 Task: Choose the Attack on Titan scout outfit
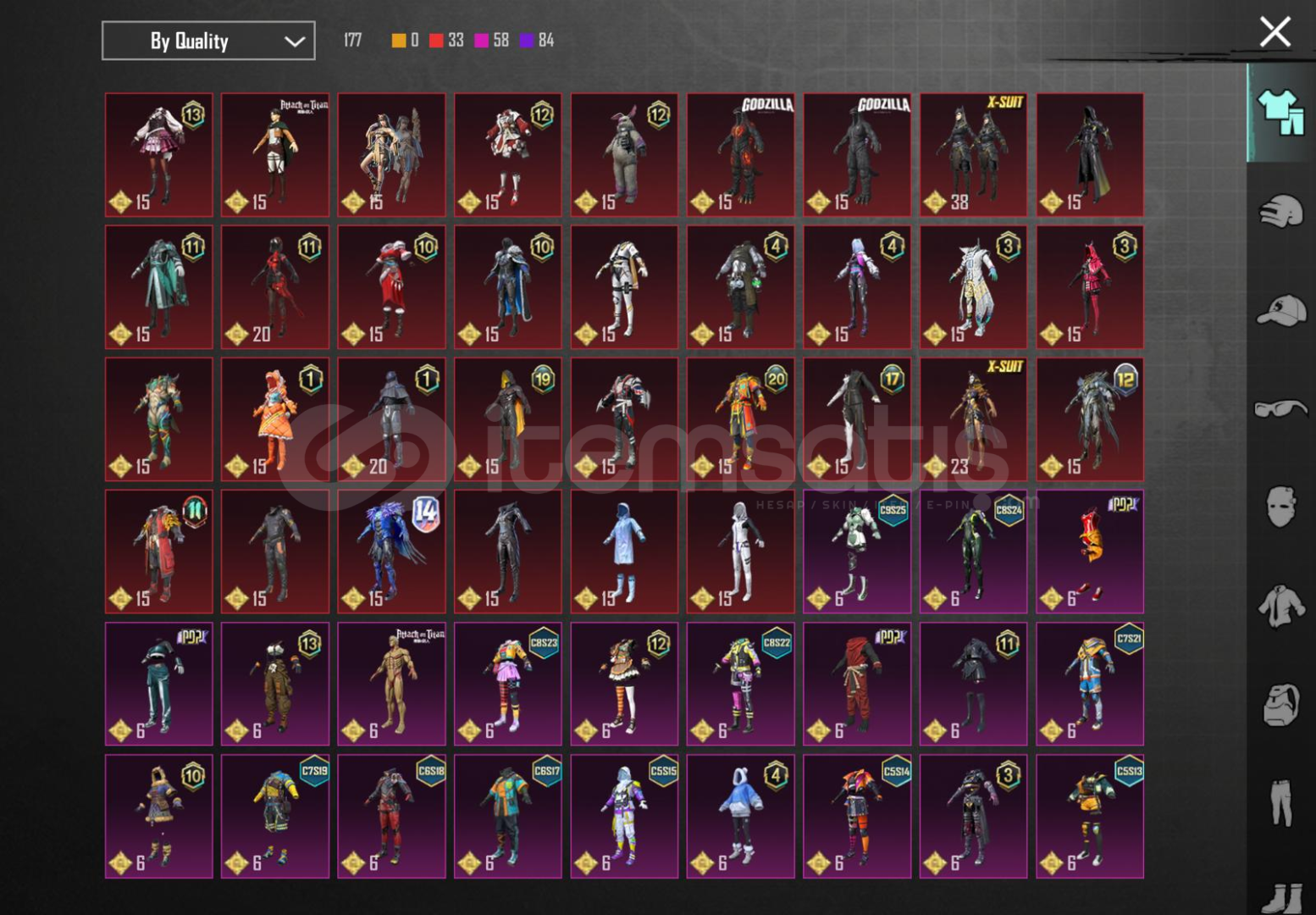(x=275, y=155)
